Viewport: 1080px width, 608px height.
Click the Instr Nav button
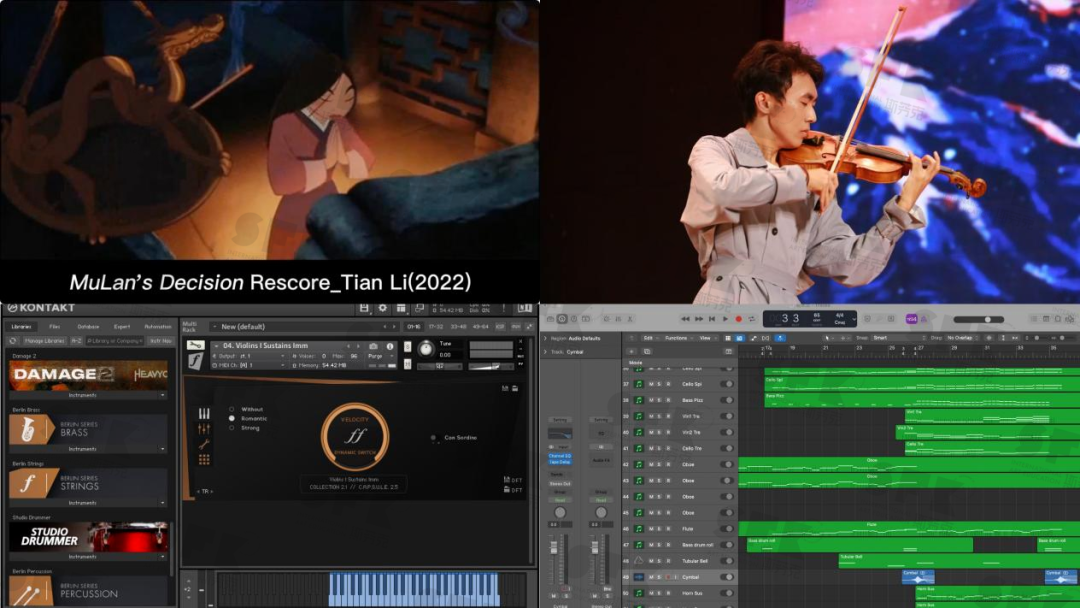[160, 341]
